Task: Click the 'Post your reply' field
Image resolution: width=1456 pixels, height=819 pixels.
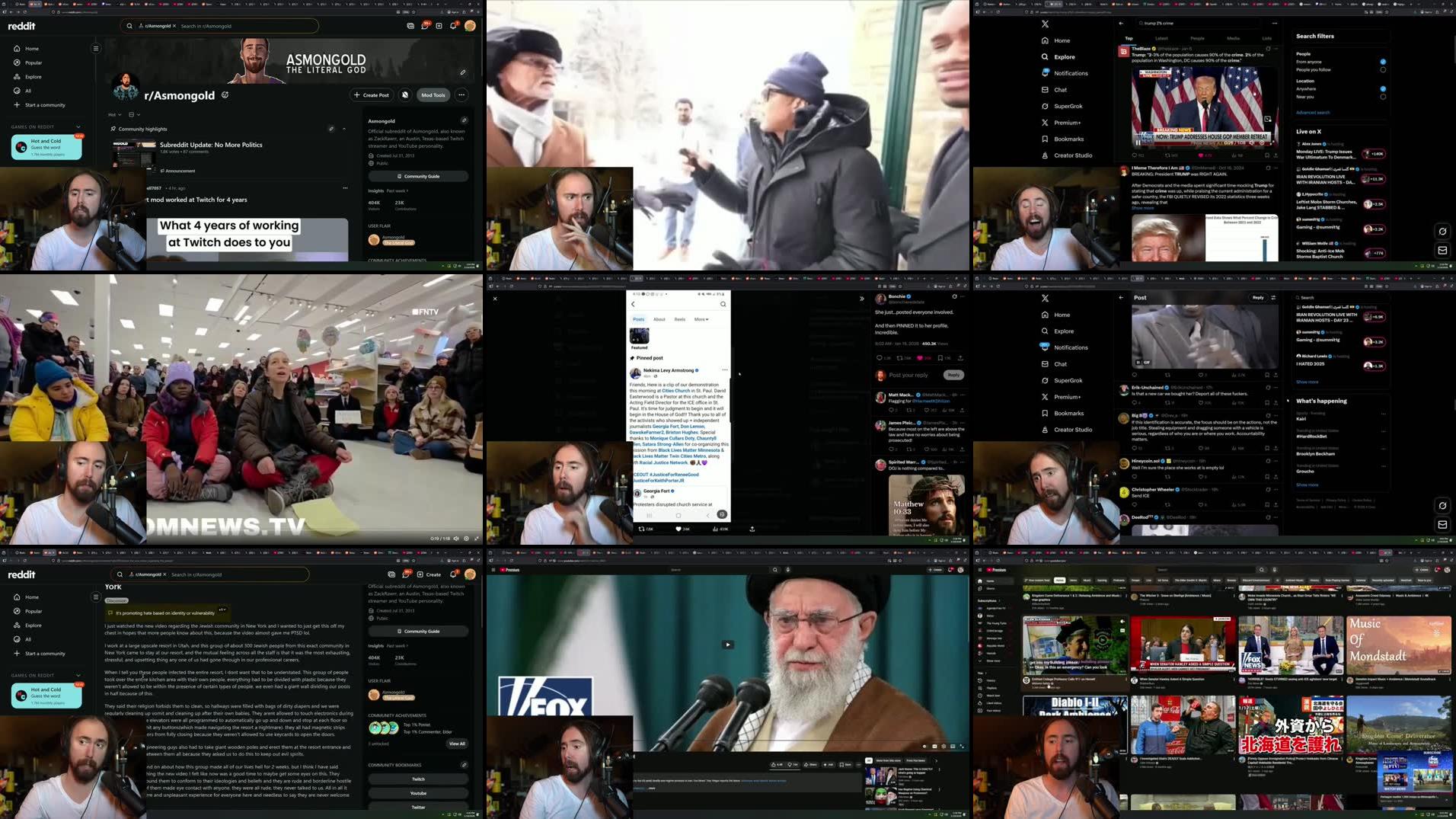Action: [908, 375]
